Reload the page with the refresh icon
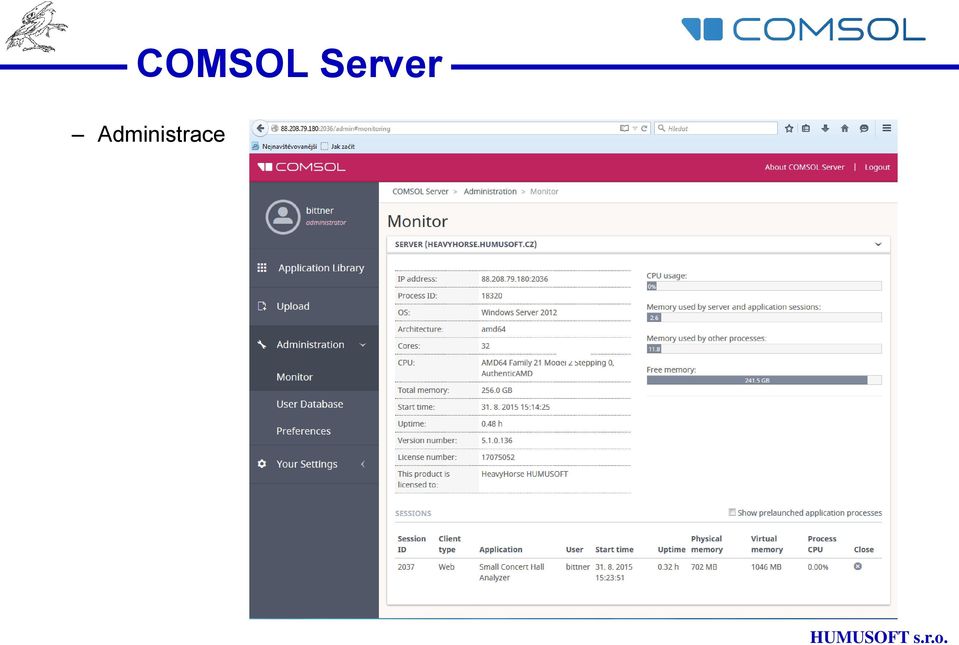The image size is (959, 645). (644, 128)
